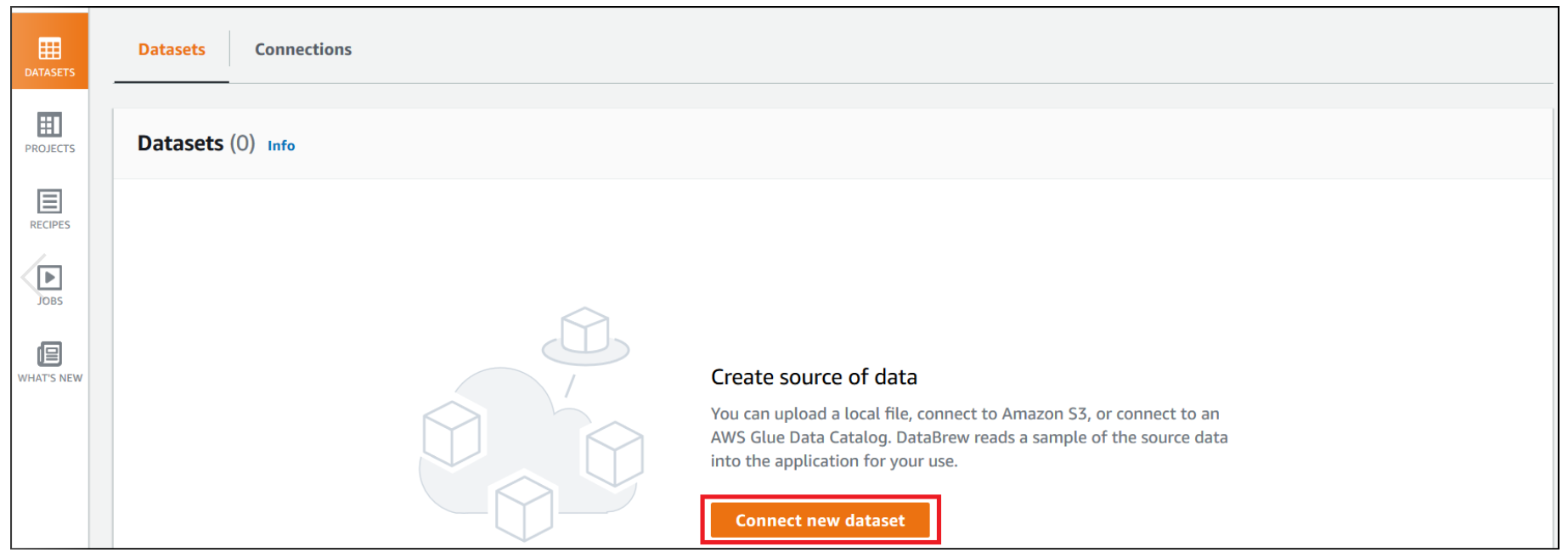Click the JOBS text label in sidebar
1568x558 pixels.
point(50,301)
